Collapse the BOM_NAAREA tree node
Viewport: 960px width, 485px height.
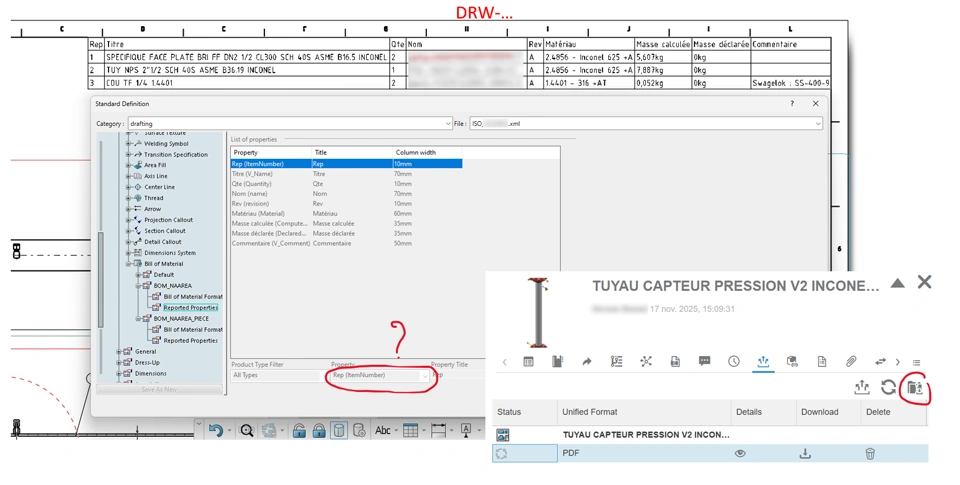coord(138,286)
